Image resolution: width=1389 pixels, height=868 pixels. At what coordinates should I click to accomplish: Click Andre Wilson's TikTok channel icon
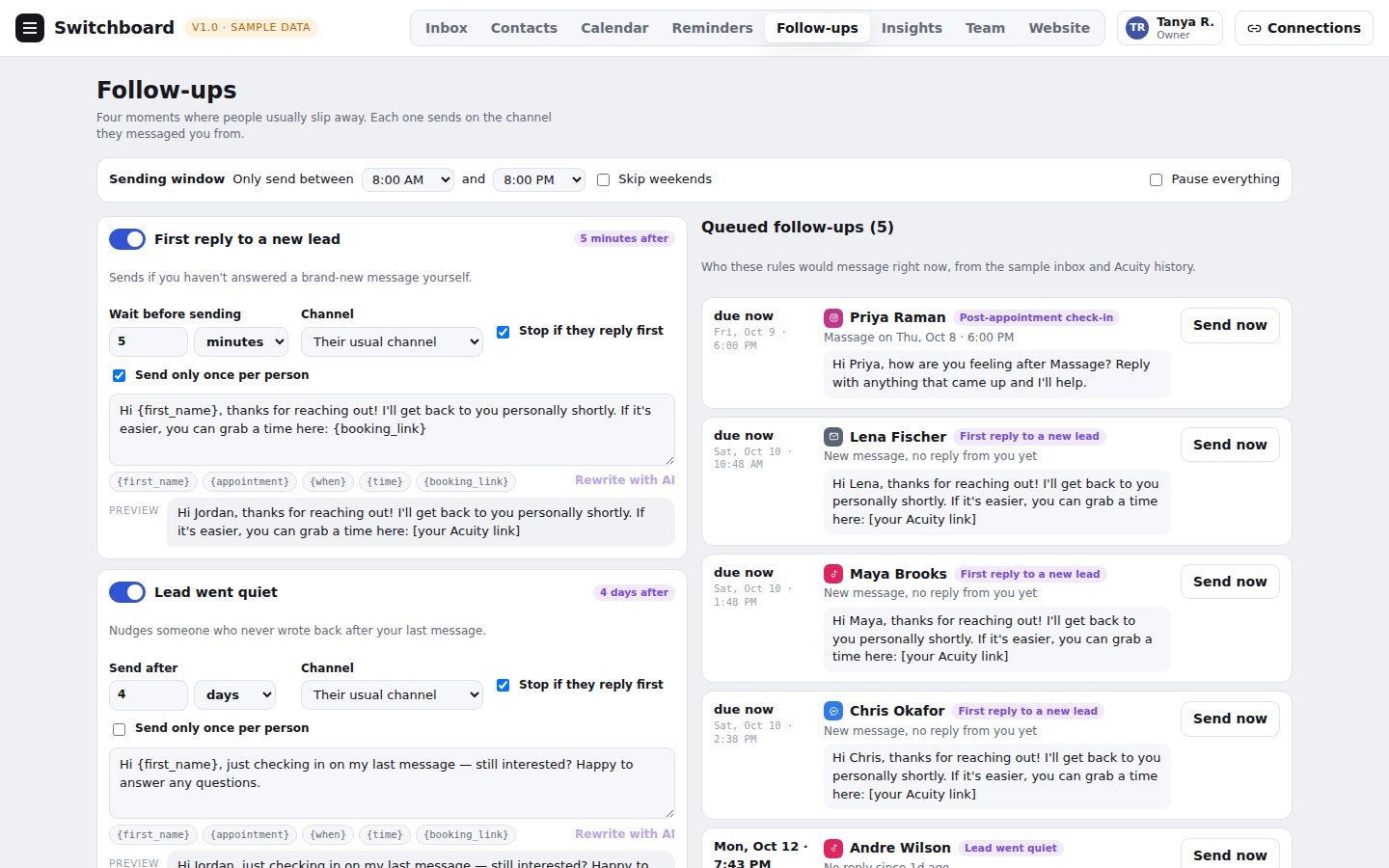(x=833, y=848)
